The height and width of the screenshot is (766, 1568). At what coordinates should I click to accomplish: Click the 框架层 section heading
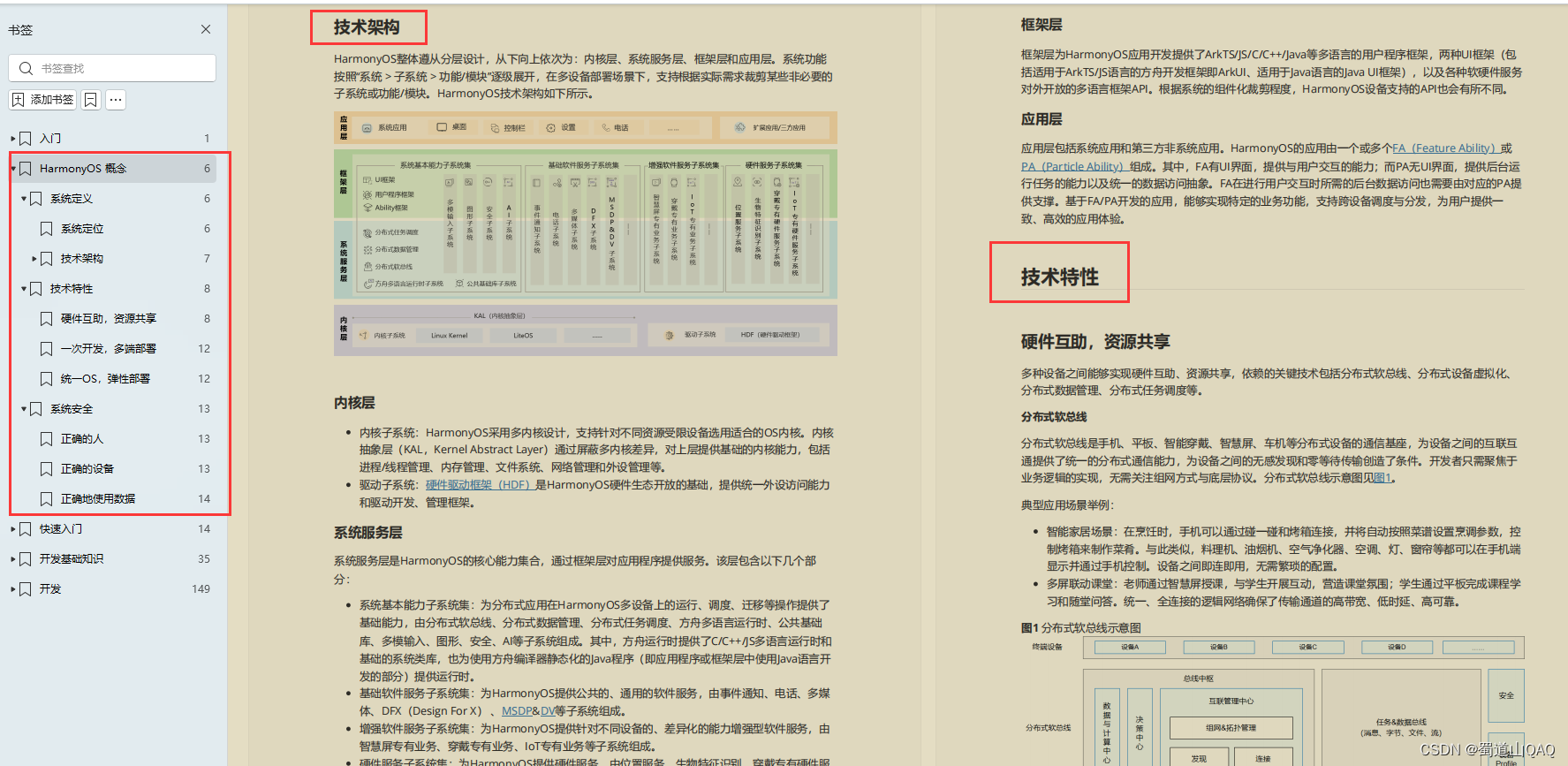point(1042,25)
